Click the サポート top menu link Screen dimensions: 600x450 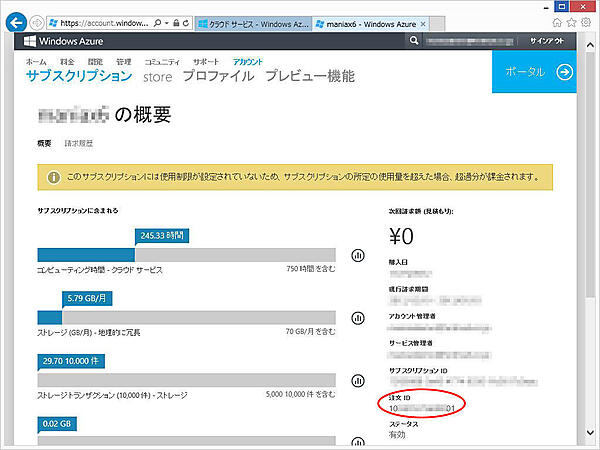[206, 61]
